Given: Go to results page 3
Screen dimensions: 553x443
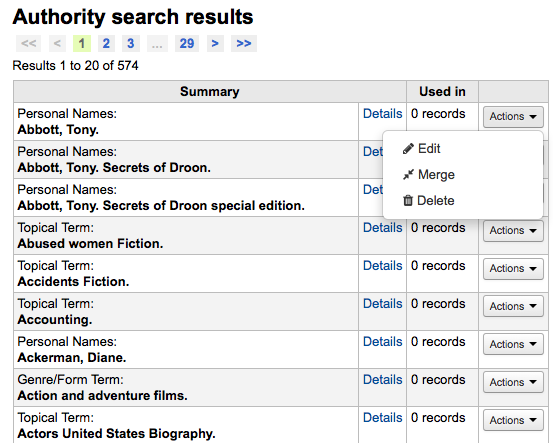Looking at the screenshot, I should point(130,43).
